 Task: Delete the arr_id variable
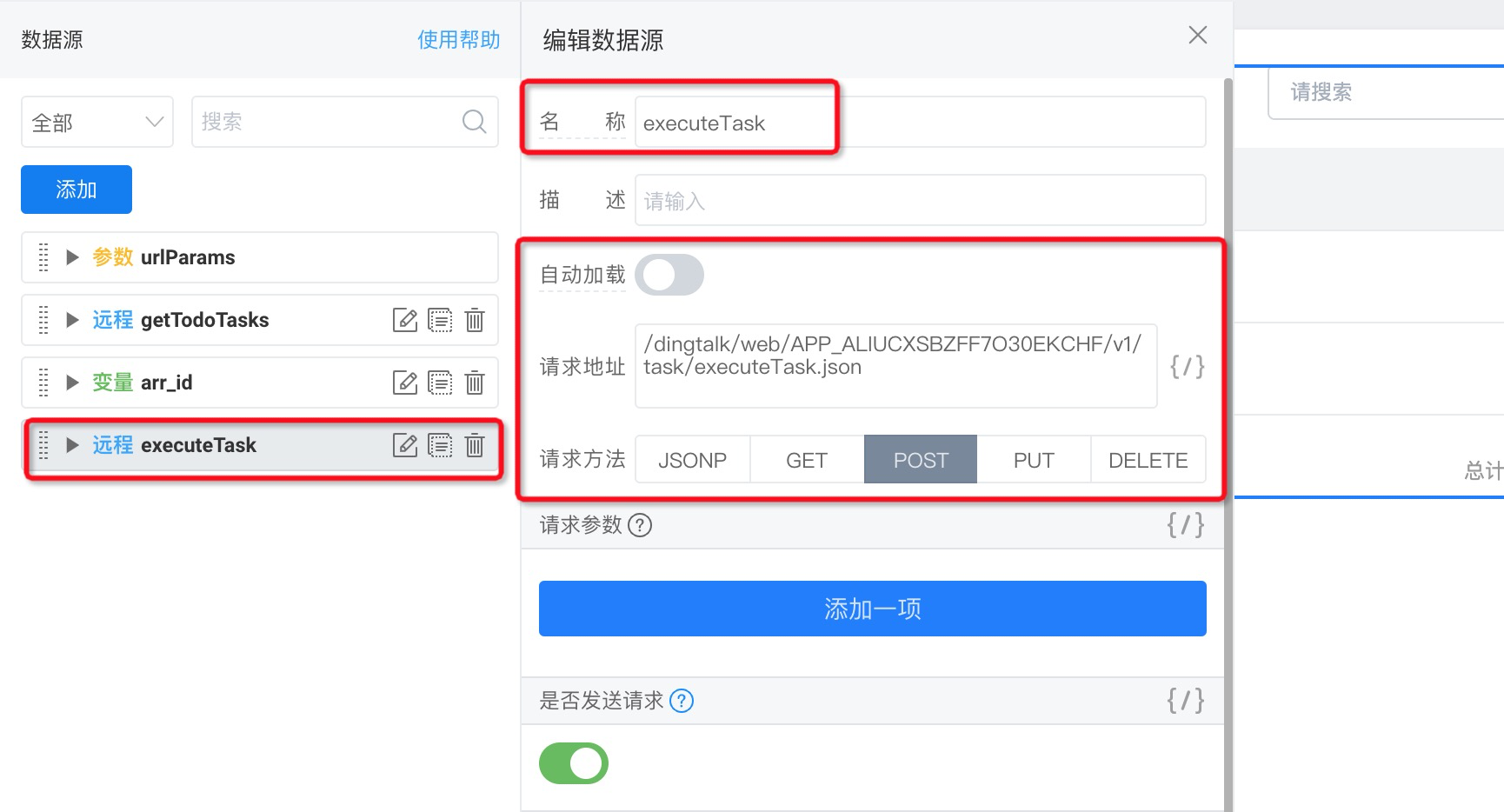click(x=475, y=383)
